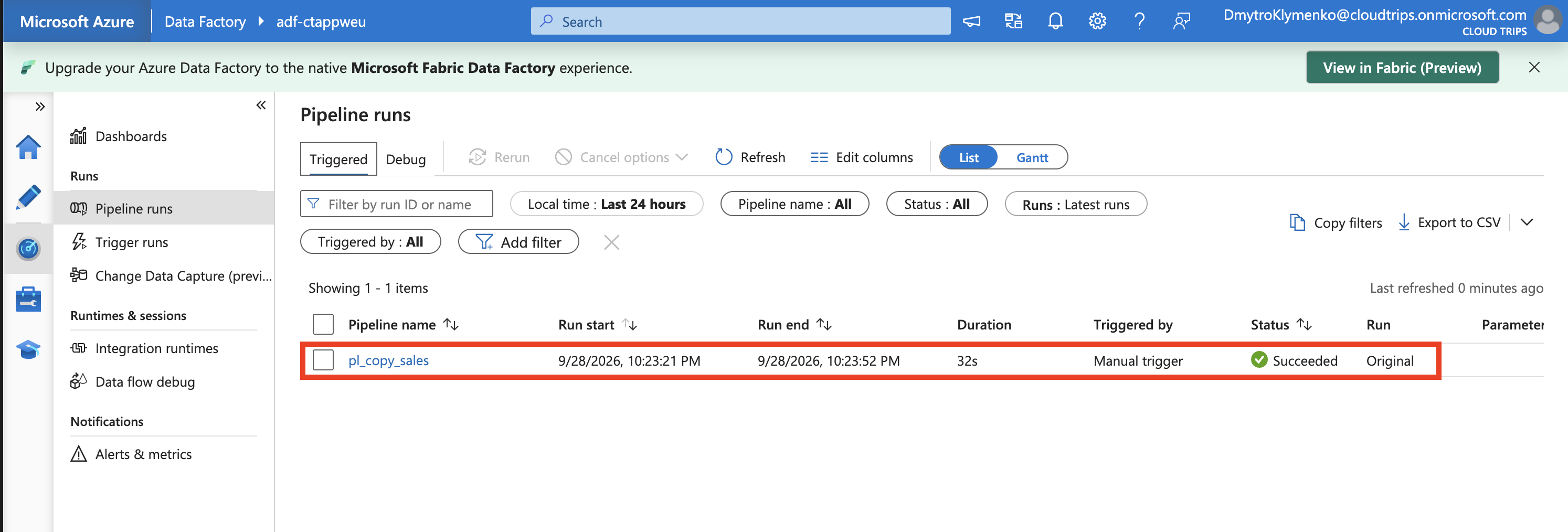Tick the pl_copy_sales row checkbox
Image resolution: width=1568 pixels, height=532 pixels.
323,360
